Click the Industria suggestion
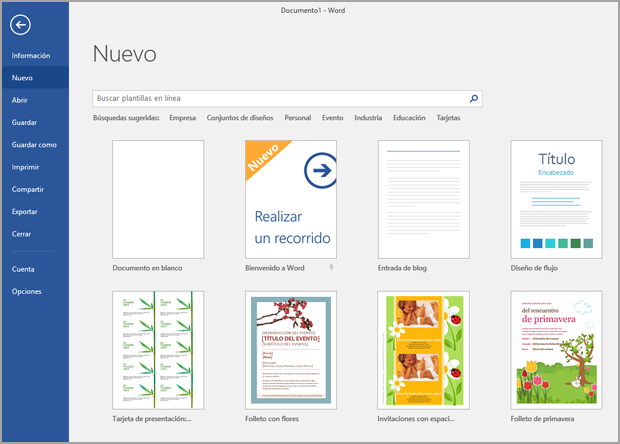Image resolution: width=620 pixels, height=444 pixels. [368, 118]
